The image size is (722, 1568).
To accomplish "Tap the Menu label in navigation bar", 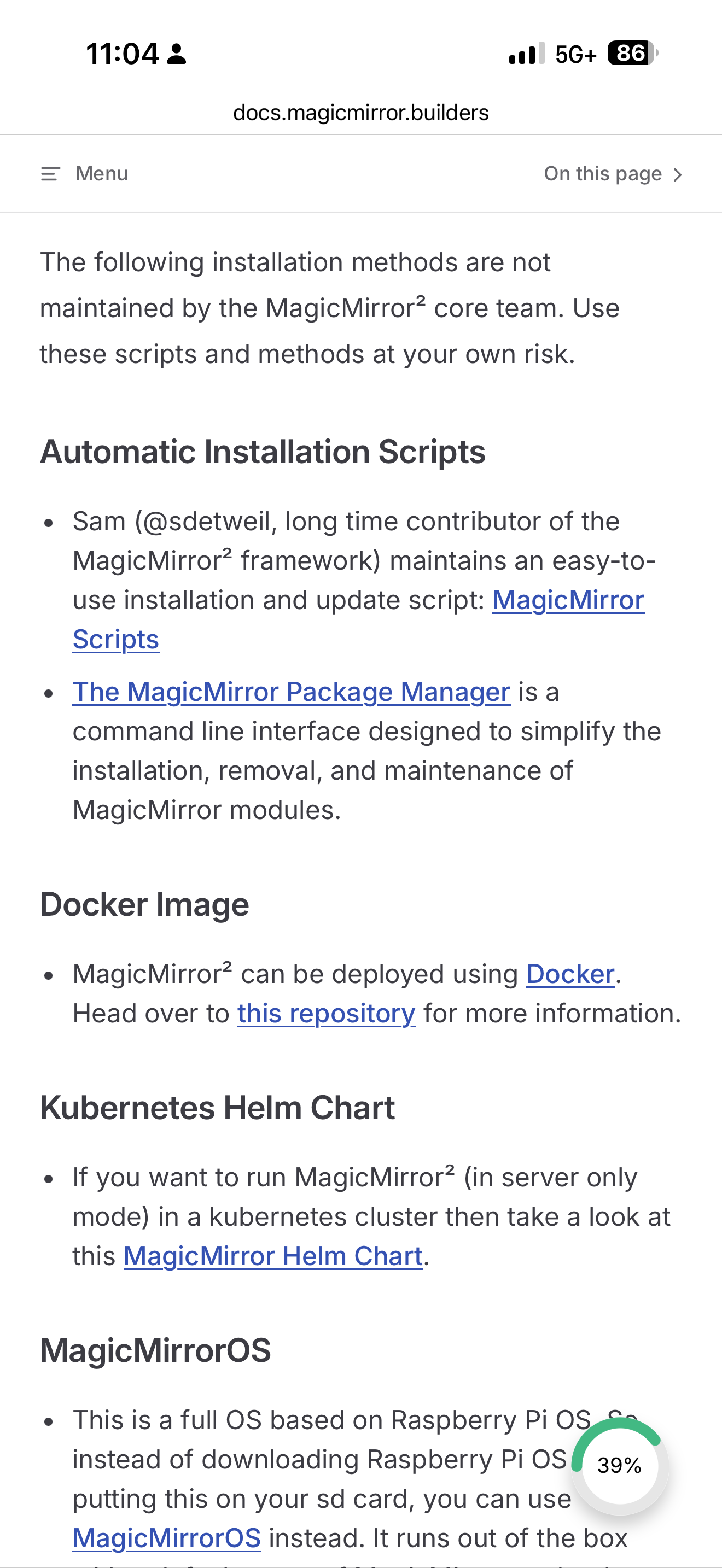I will [102, 174].
